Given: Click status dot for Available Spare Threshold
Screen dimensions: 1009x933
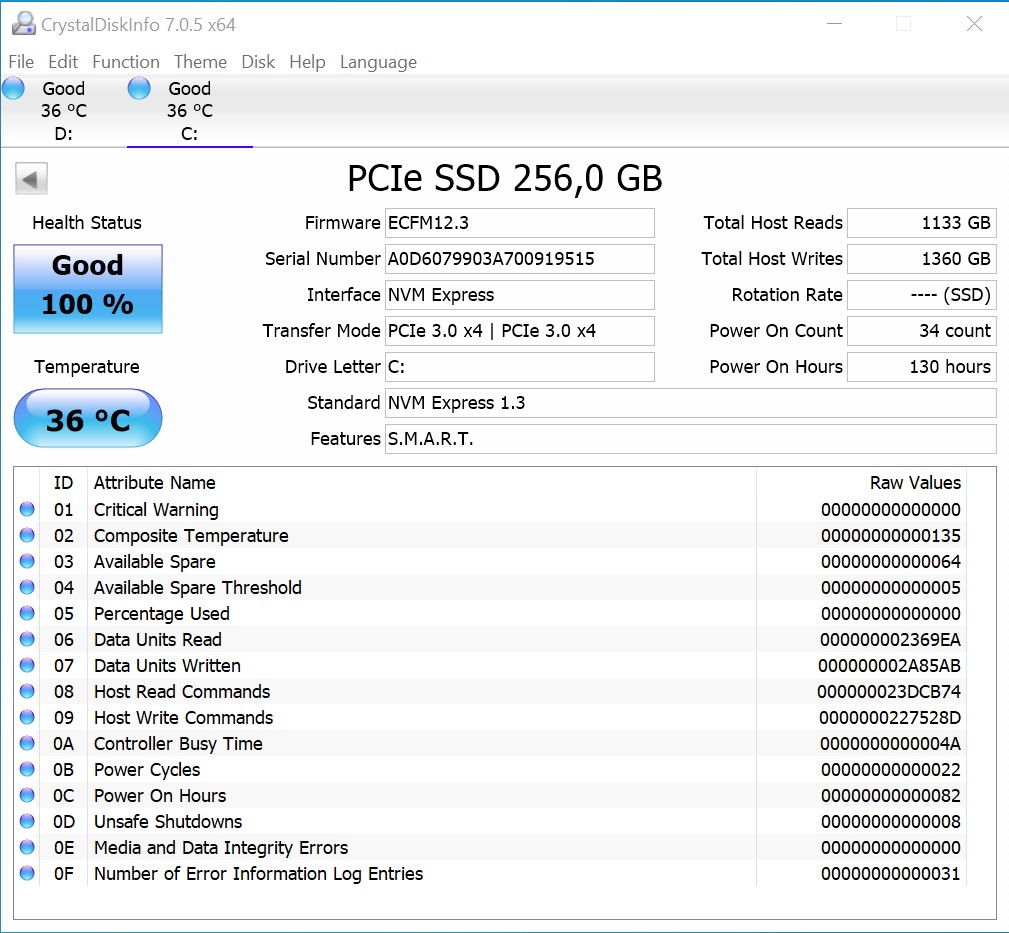Looking at the screenshot, I should [x=27, y=587].
